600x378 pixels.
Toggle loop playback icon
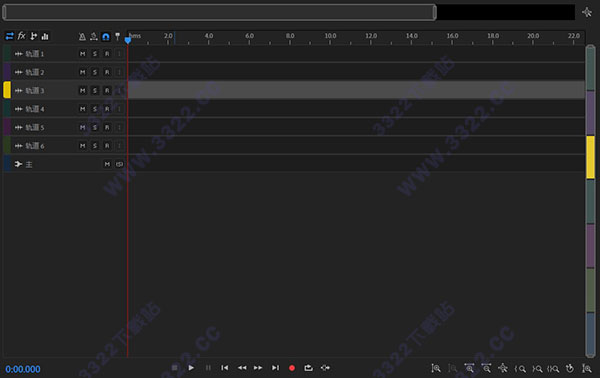click(308, 368)
